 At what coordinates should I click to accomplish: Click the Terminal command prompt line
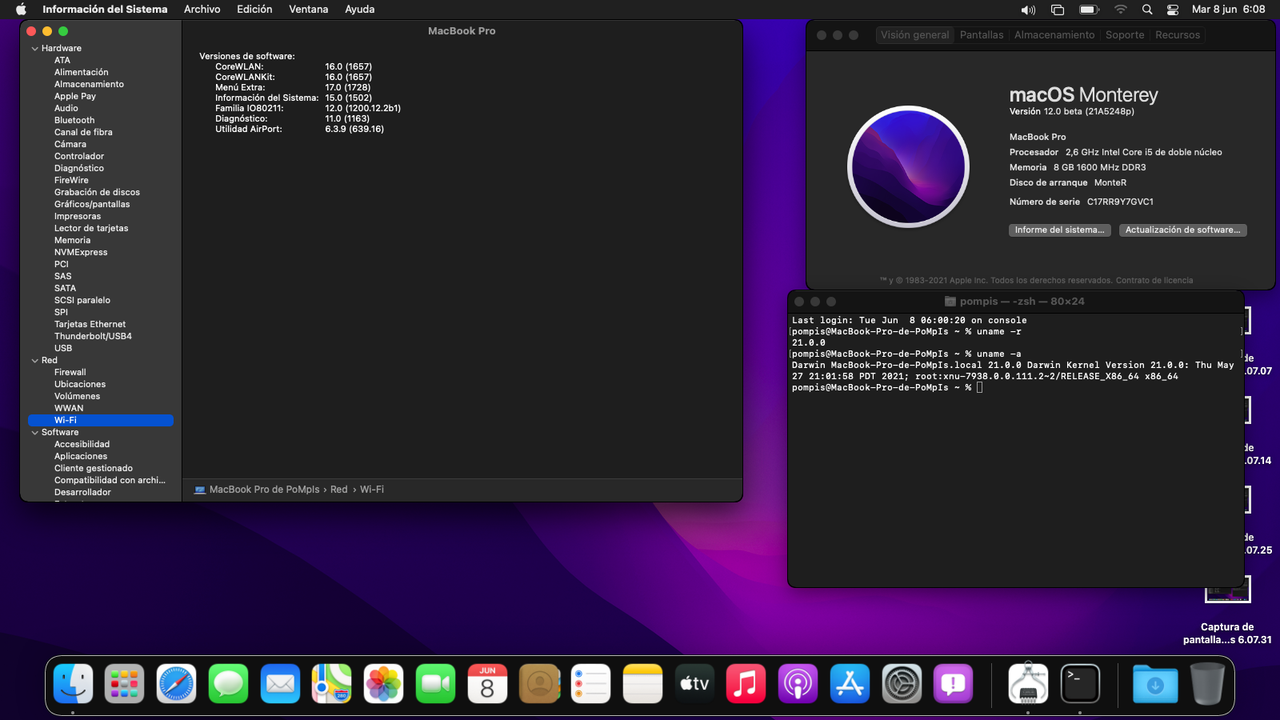click(886, 387)
